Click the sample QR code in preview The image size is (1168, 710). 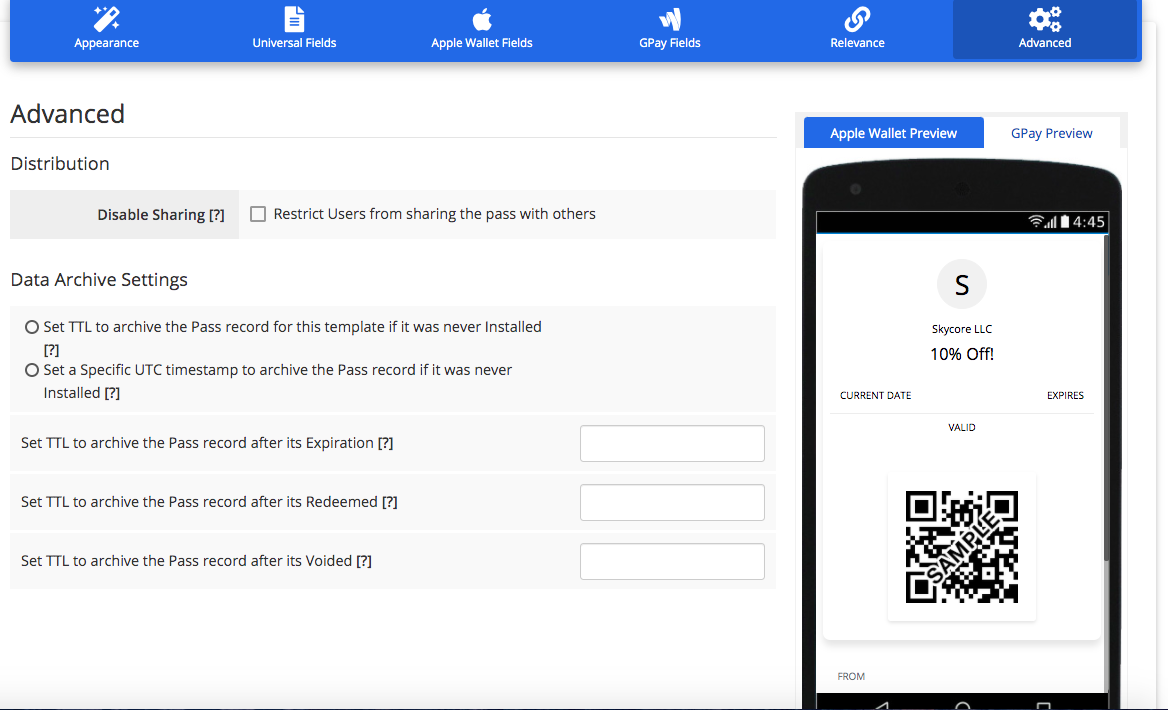962,547
